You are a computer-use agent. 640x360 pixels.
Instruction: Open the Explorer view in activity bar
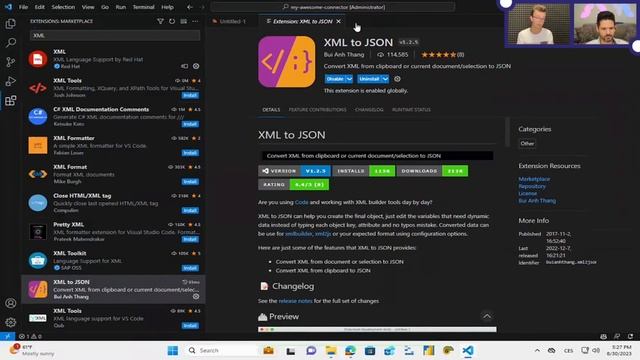pos(11,24)
